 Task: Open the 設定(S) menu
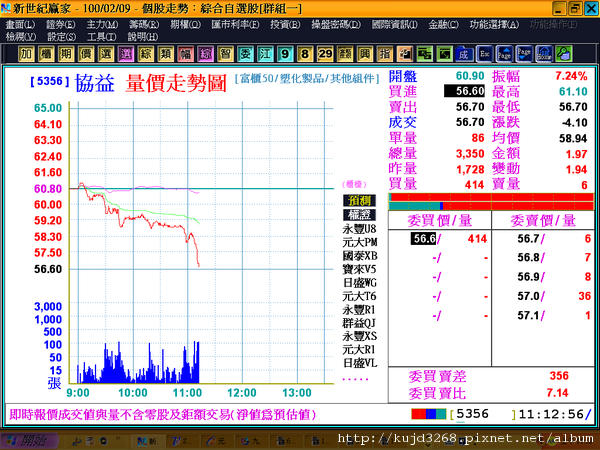[x=61, y=37]
